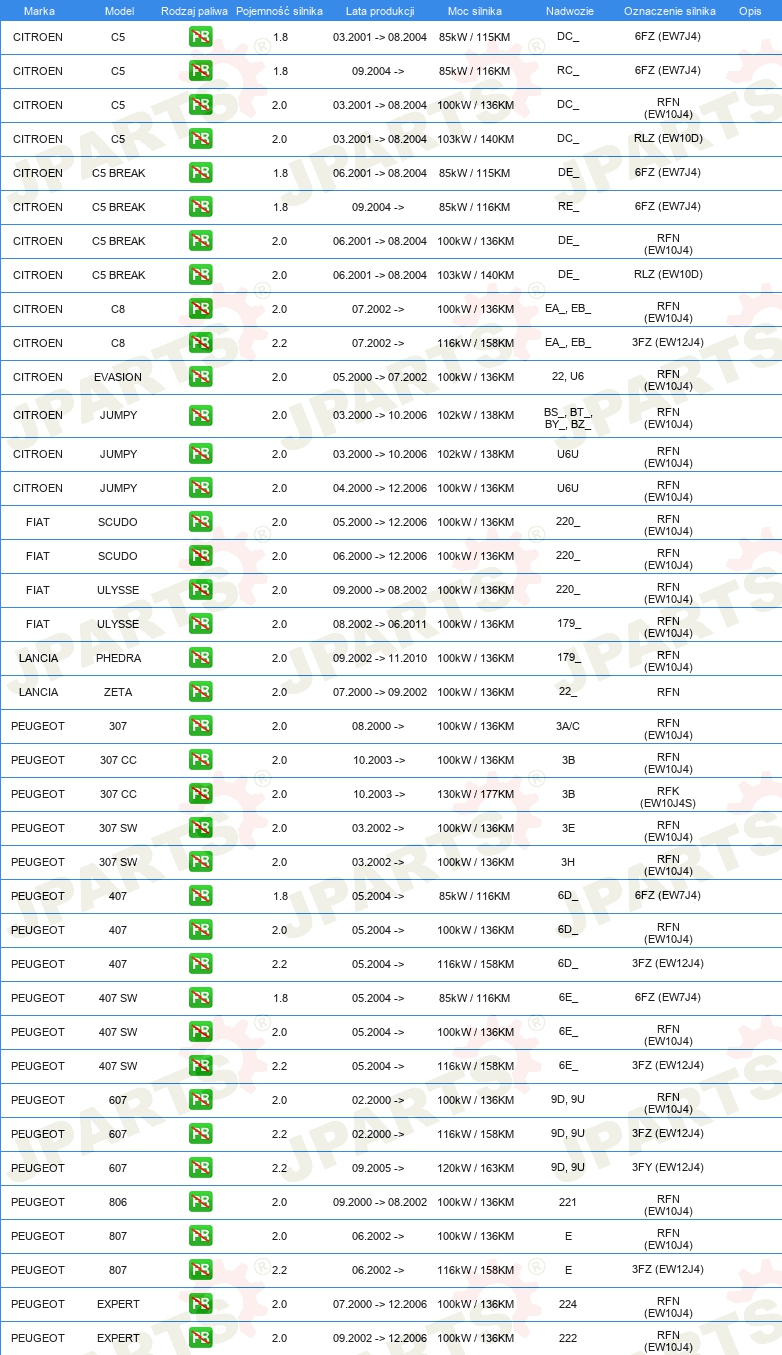This screenshot has width=782, height=1355.
Task: Click the 22, U6 body cell
Action: click(568, 377)
